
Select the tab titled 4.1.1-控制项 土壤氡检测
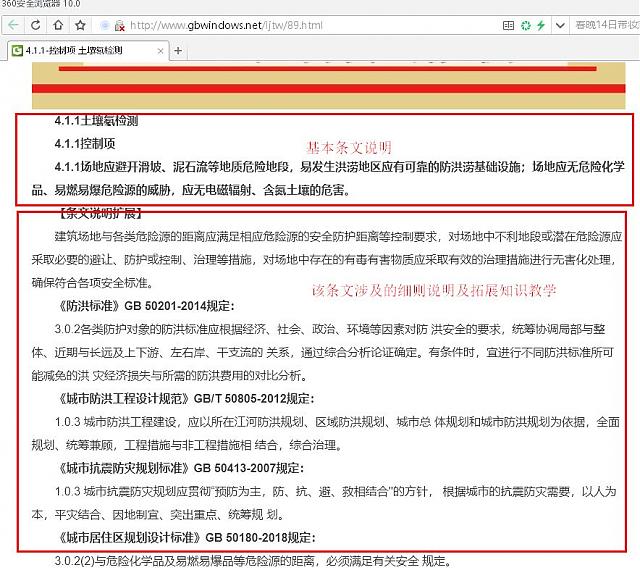[88, 51]
